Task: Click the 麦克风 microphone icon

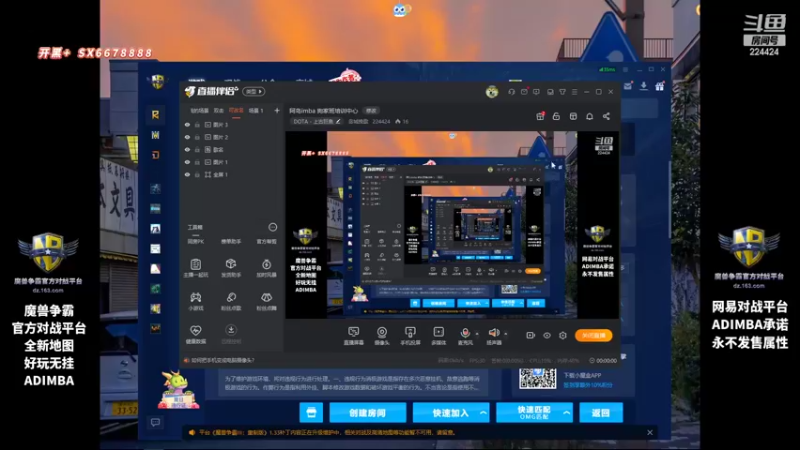Action: 465,332
